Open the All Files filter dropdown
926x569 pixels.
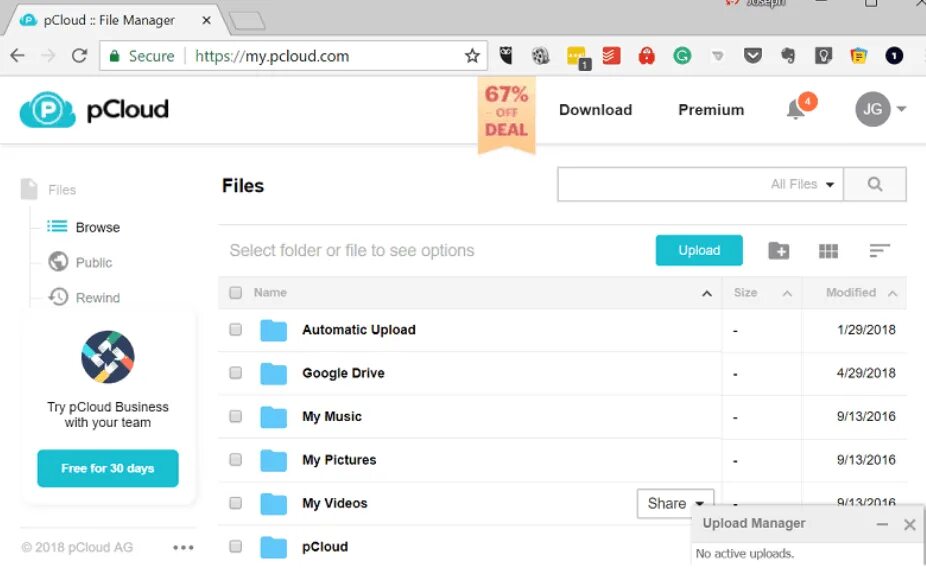(x=803, y=184)
